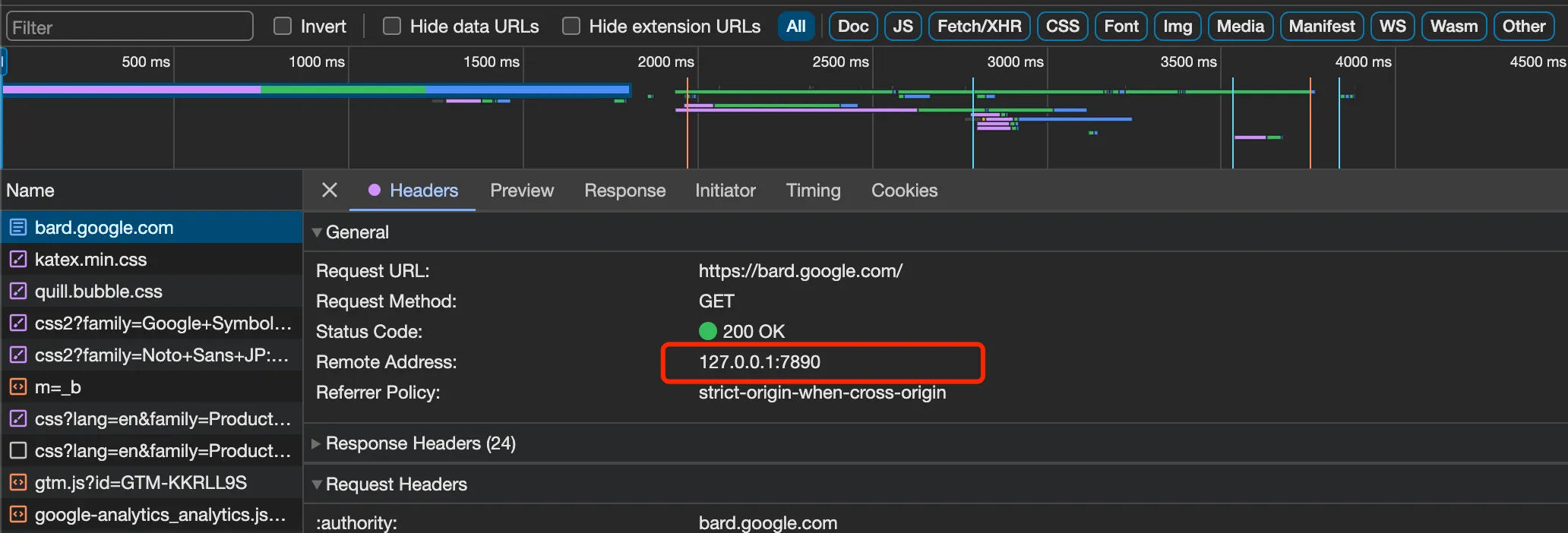Click the script icon beside google-analytics_analytics.js
The width and height of the screenshot is (1568, 533).
coord(18,515)
